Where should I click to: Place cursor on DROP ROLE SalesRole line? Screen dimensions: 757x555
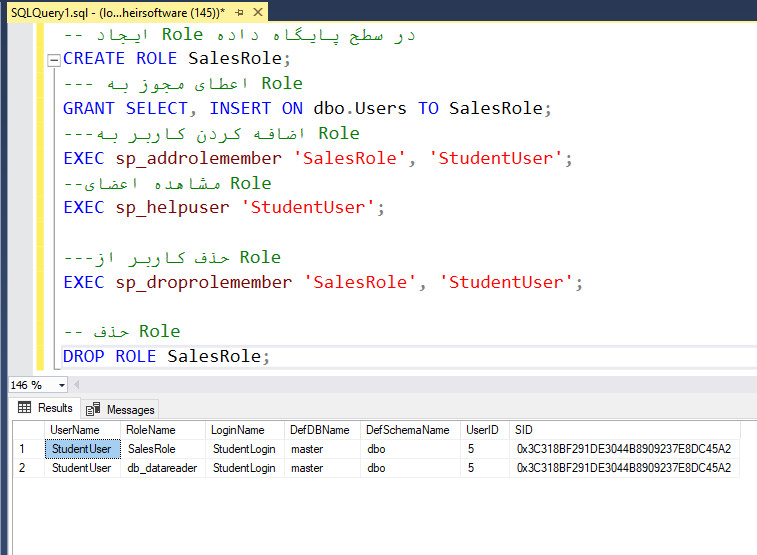tap(167, 356)
